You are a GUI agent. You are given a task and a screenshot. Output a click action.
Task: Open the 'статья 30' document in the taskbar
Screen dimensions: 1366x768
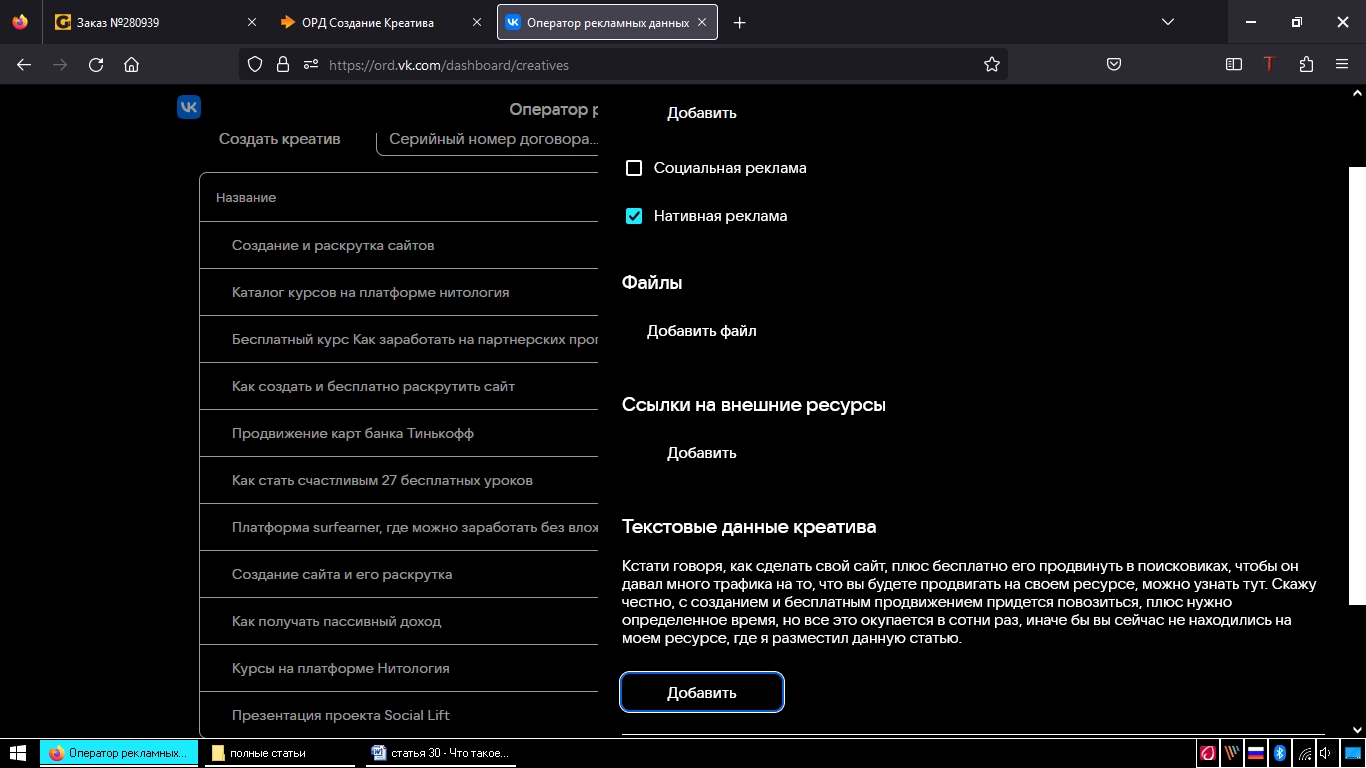(x=441, y=753)
